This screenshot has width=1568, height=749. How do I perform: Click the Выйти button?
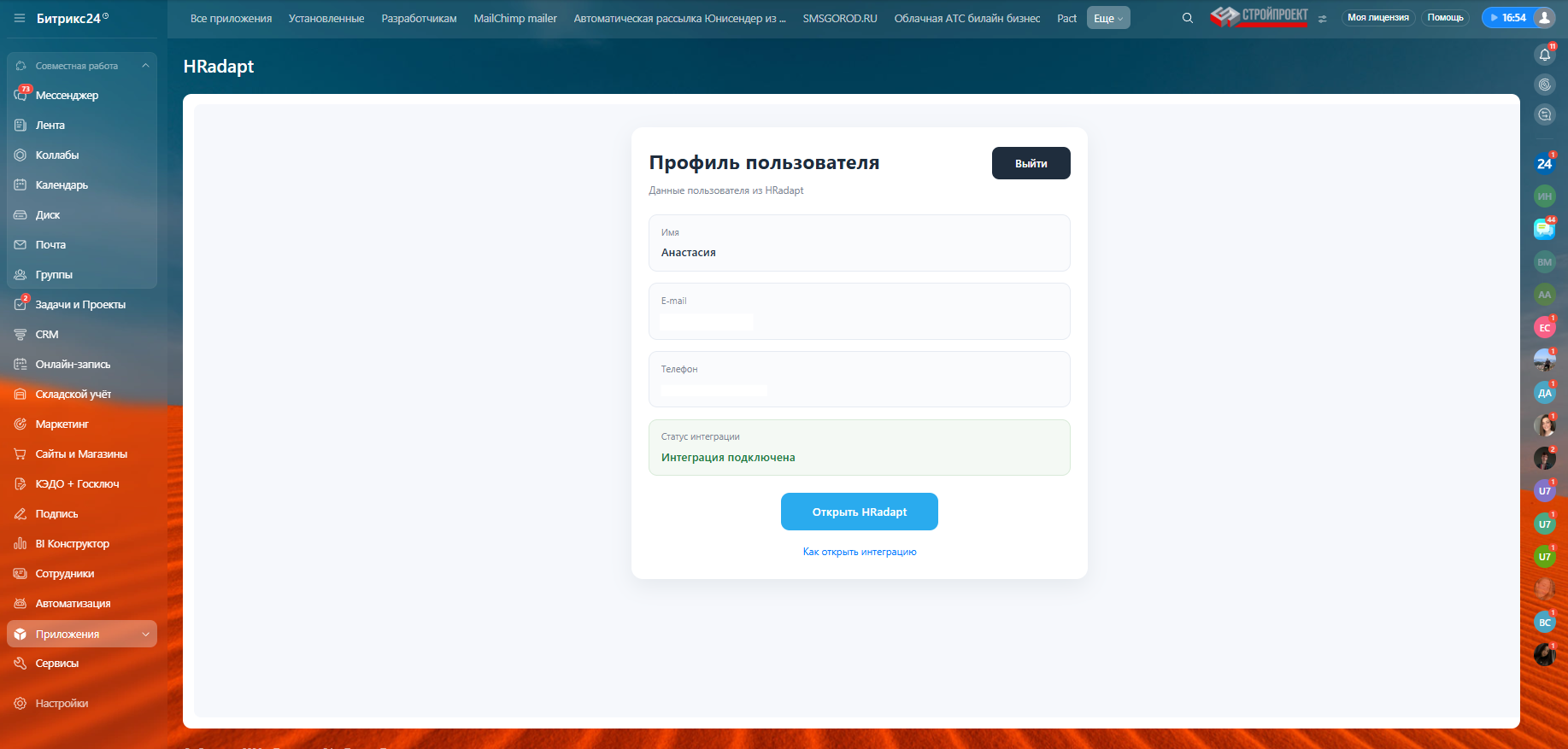(1031, 163)
